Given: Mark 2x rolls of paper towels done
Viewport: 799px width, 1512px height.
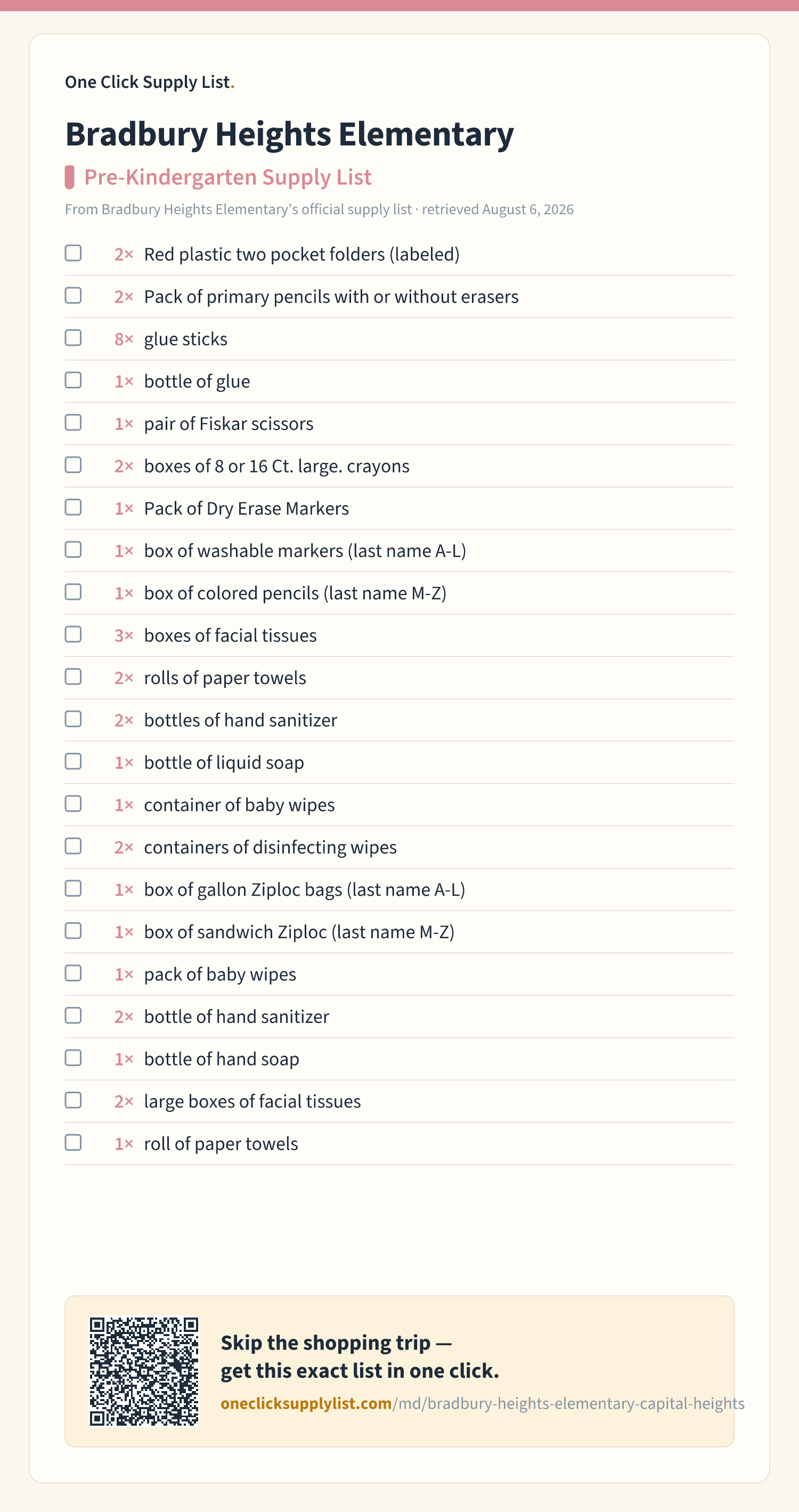Looking at the screenshot, I should (x=74, y=676).
